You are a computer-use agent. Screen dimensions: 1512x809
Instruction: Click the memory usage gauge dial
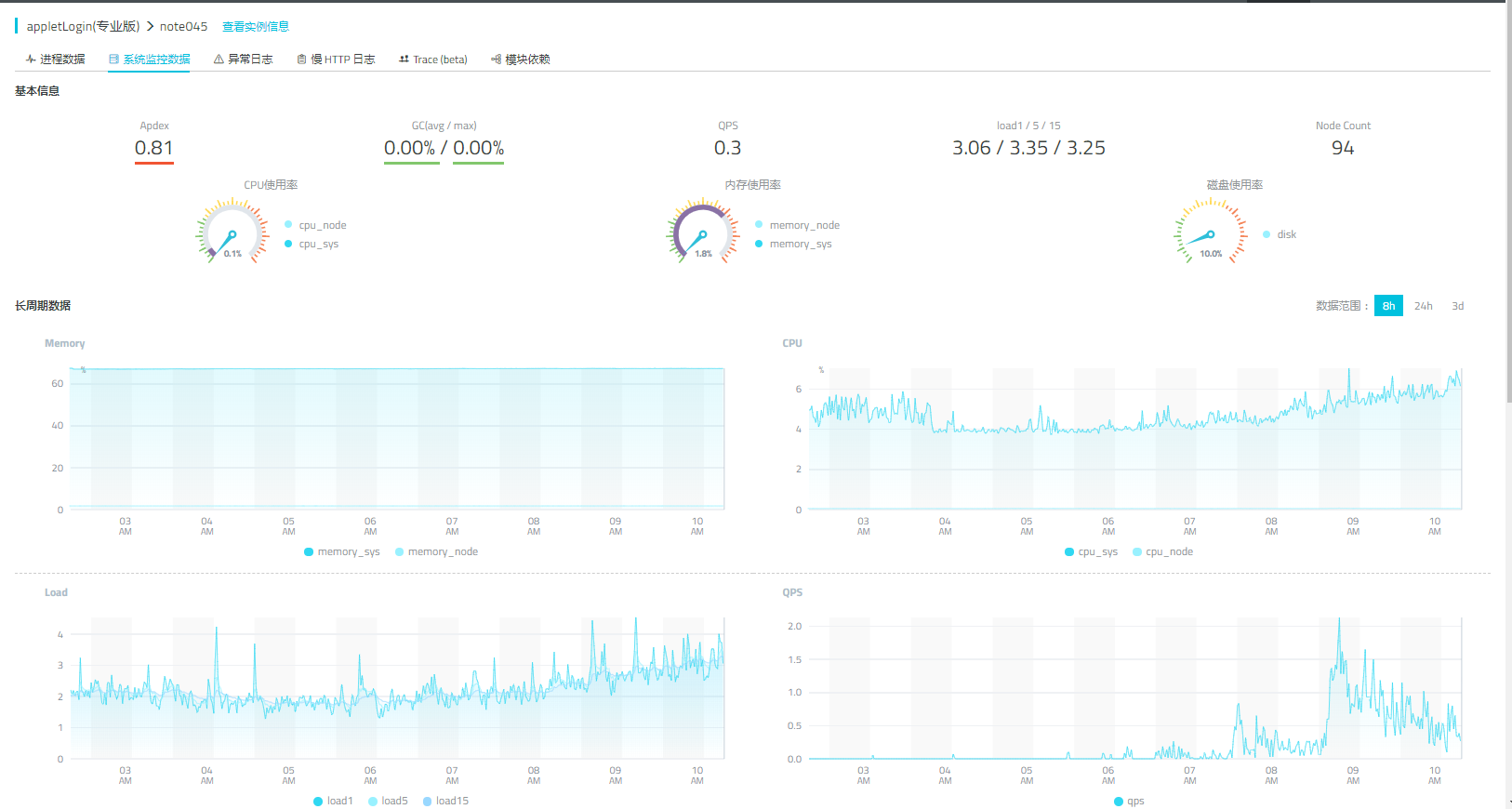tap(703, 232)
